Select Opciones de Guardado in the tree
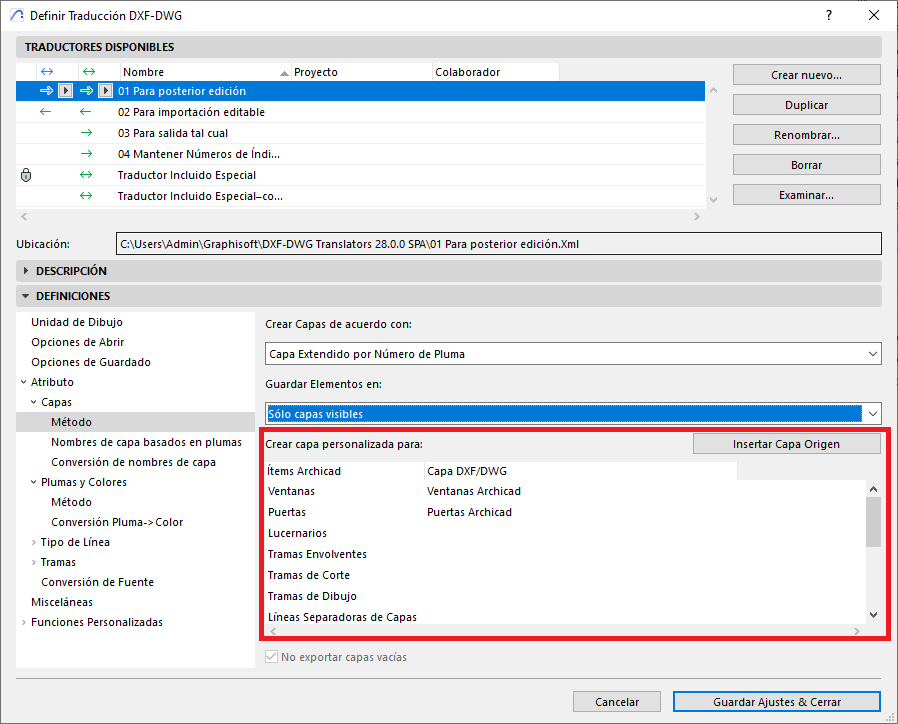Viewport: 898px width, 724px height. tap(91, 362)
